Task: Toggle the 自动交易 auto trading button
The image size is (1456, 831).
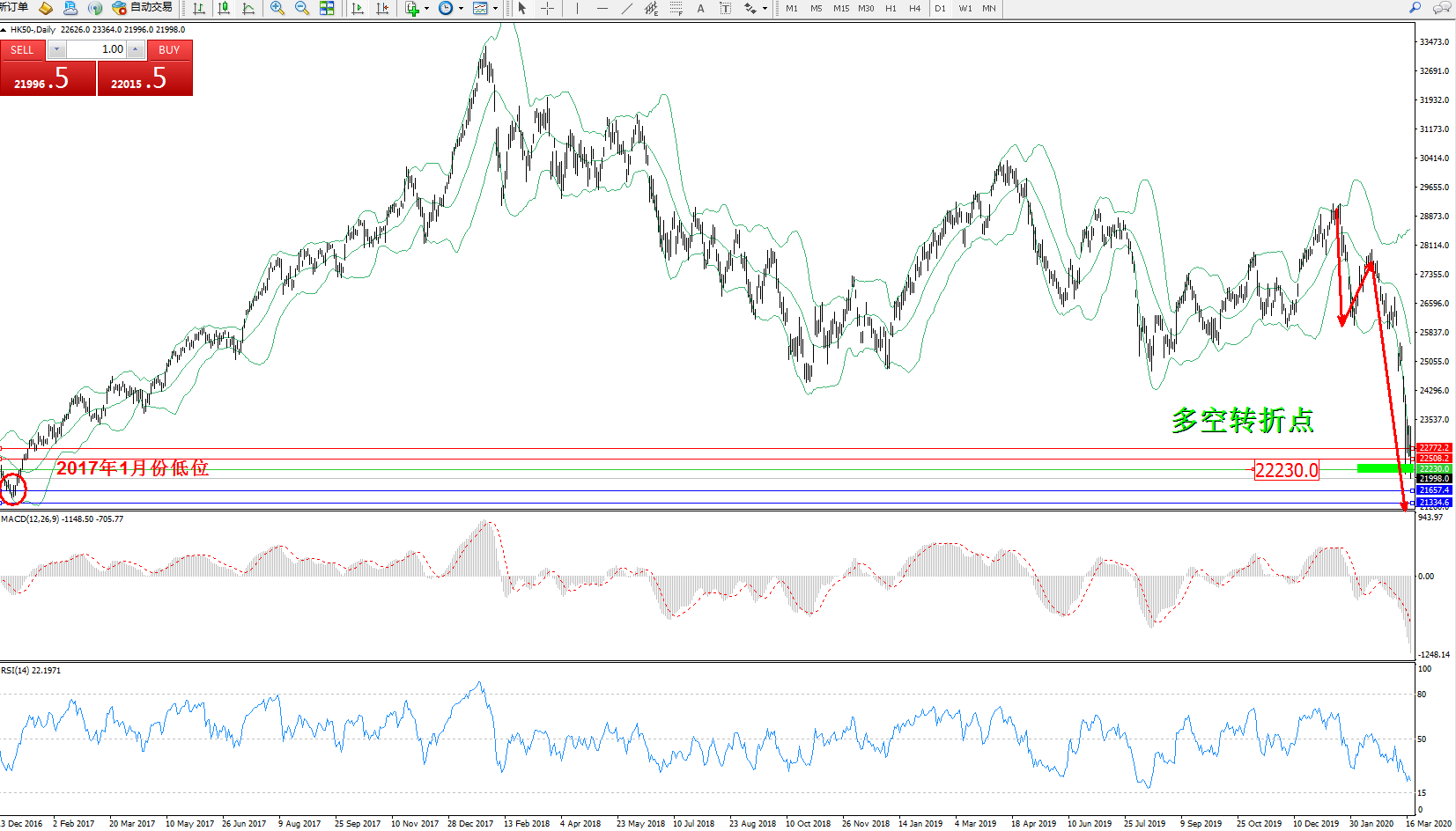Action: (143, 8)
